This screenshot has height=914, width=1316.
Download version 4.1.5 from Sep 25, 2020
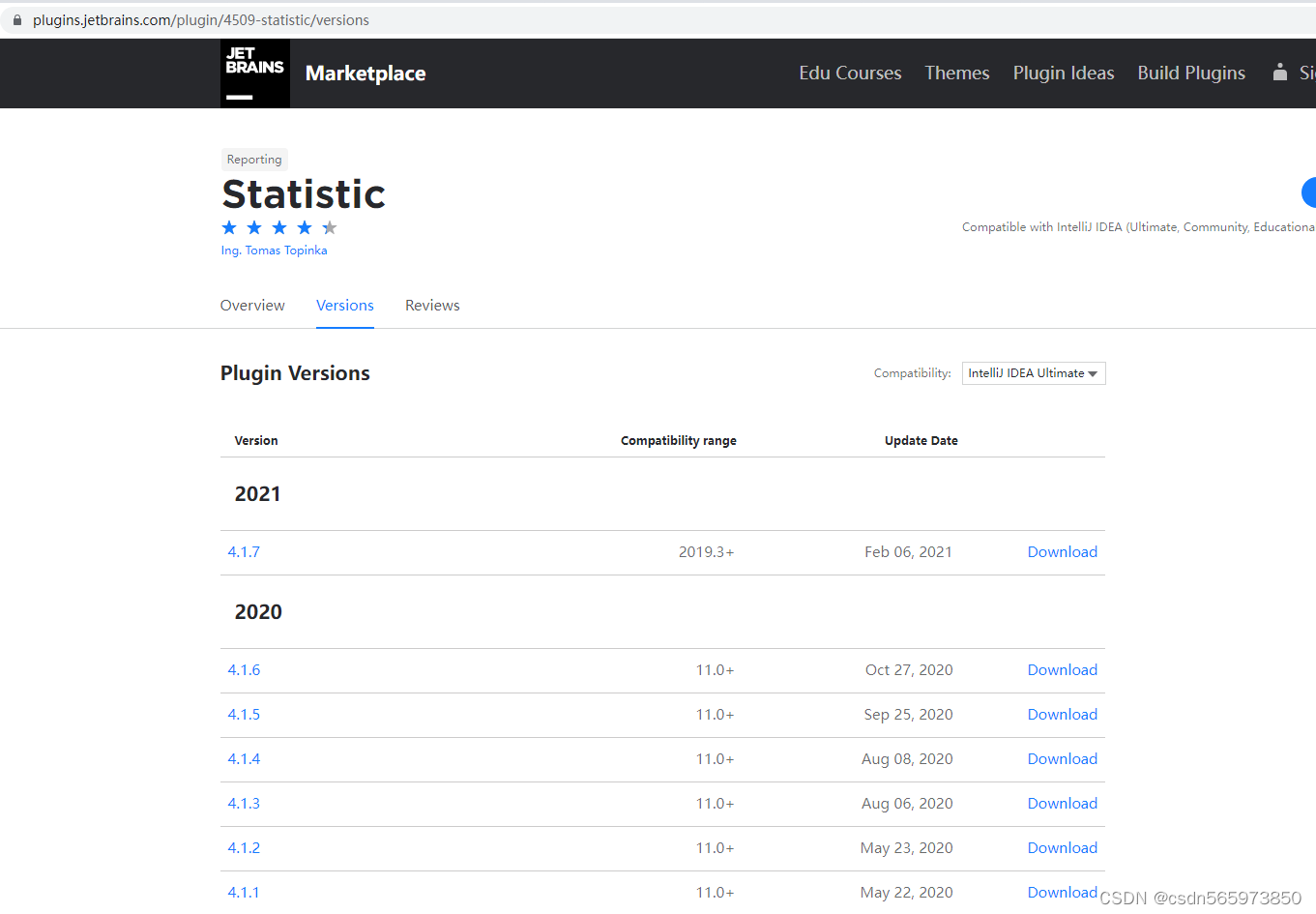1063,715
